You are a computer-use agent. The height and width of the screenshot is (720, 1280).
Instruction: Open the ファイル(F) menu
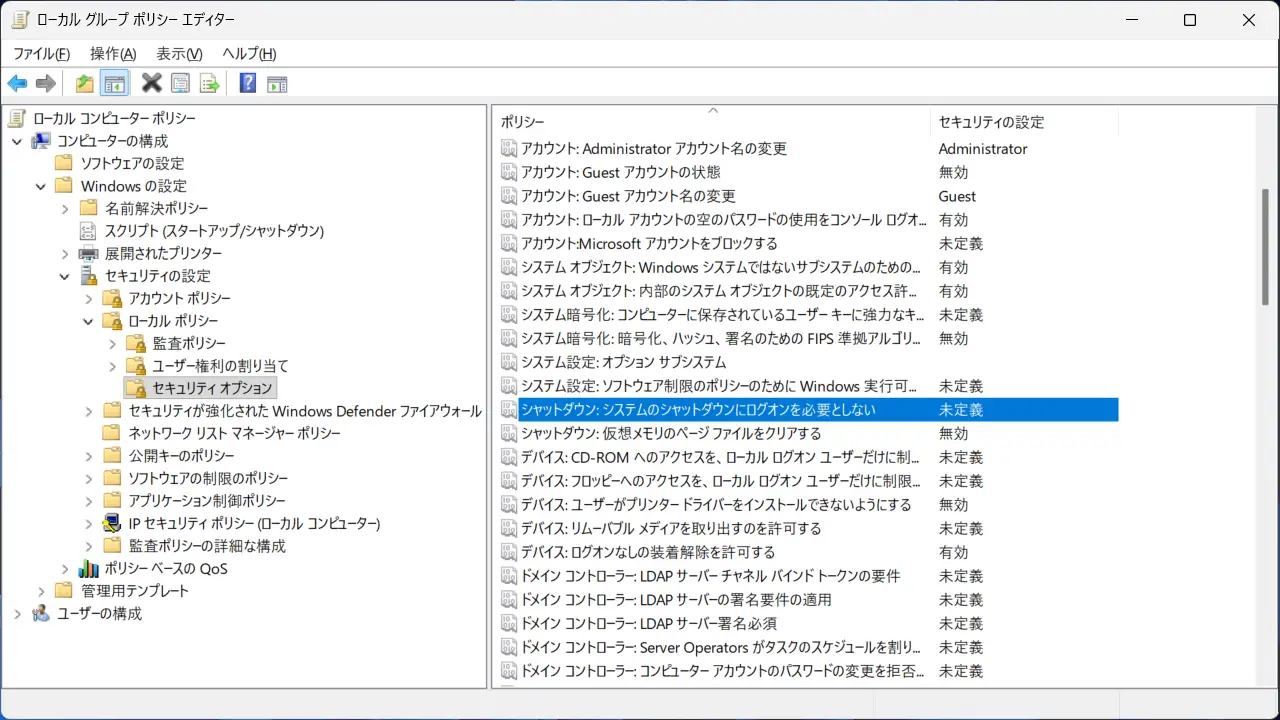41,54
